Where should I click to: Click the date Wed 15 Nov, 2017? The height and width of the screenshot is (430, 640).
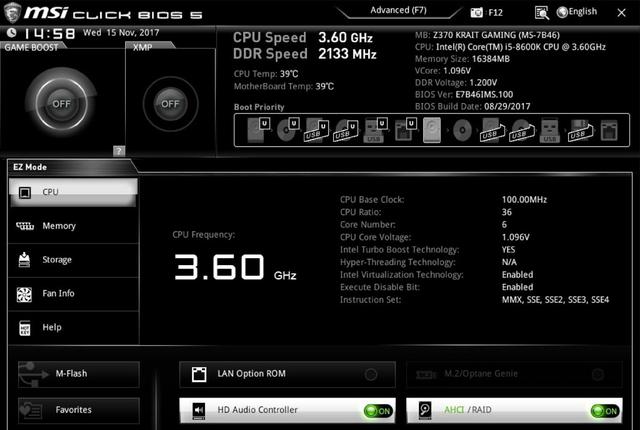click(x=121, y=33)
